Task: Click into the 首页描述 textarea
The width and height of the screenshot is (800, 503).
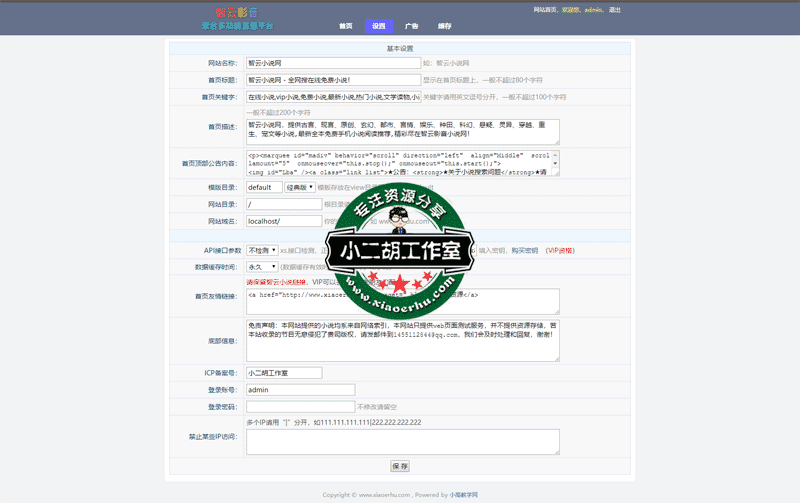Action: pos(403,132)
